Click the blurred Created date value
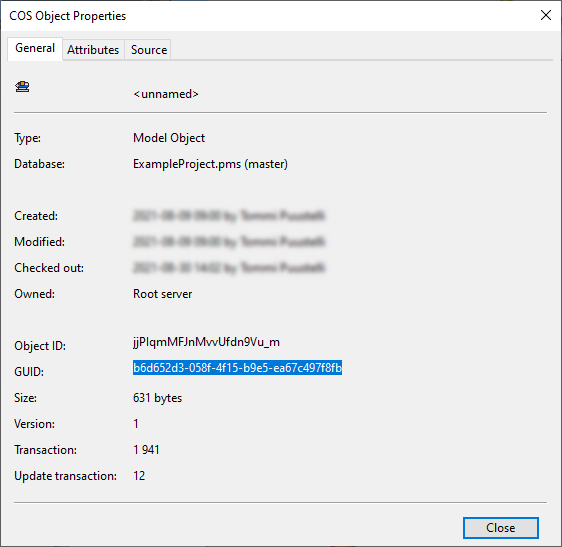Viewport: 562px width, 547px height. (229, 216)
